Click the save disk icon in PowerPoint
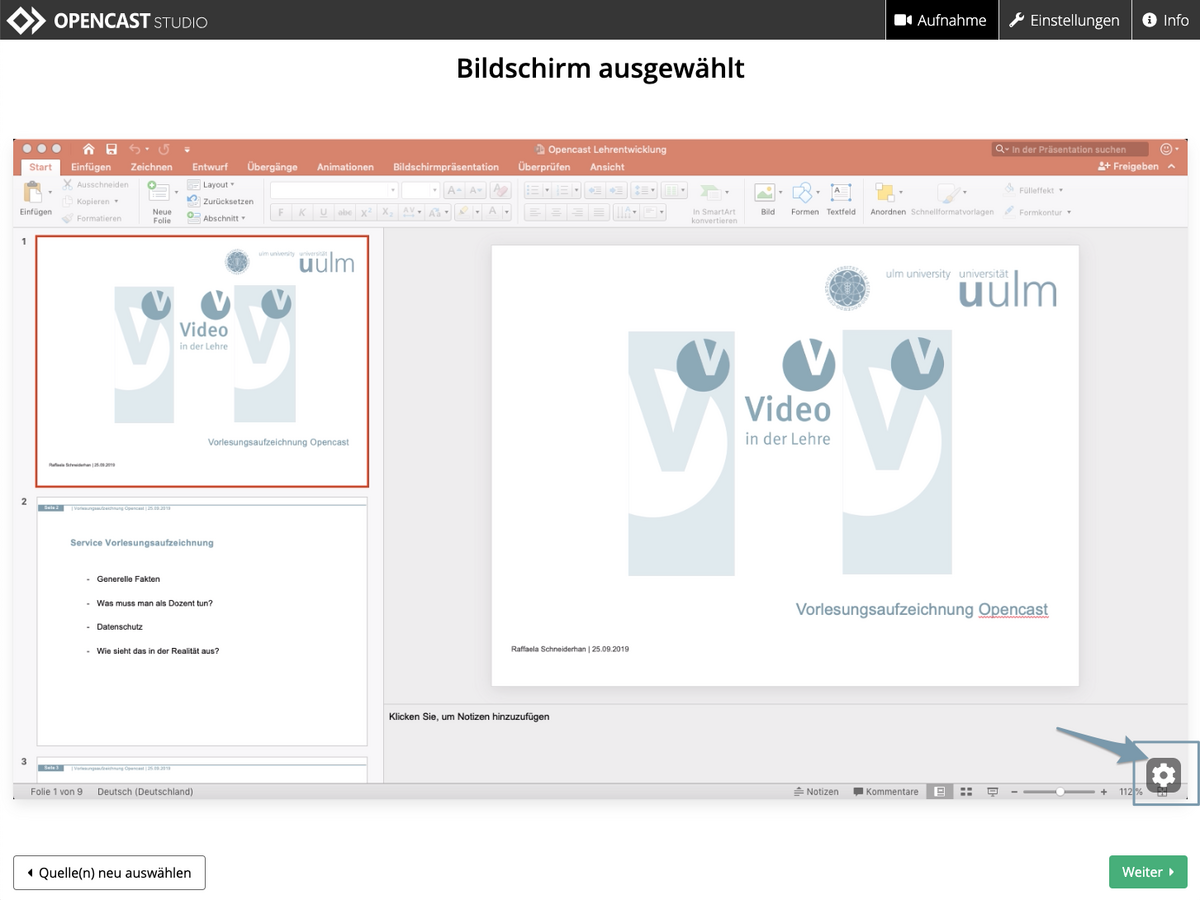 [x=111, y=149]
